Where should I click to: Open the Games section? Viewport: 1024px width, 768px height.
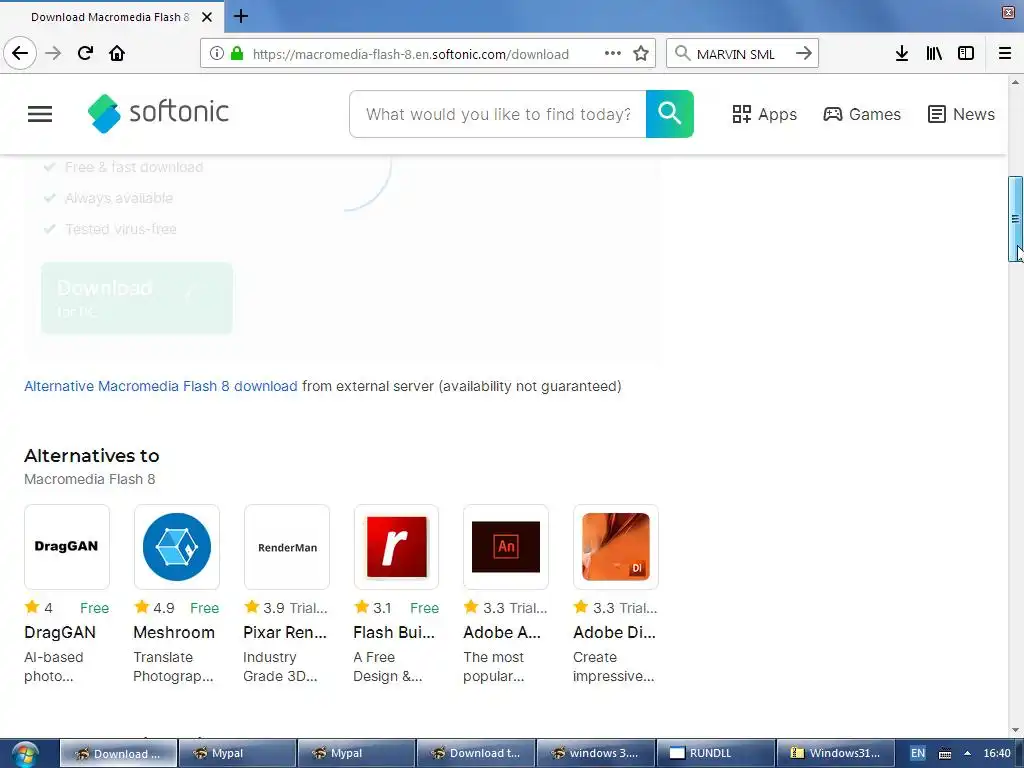pos(861,114)
